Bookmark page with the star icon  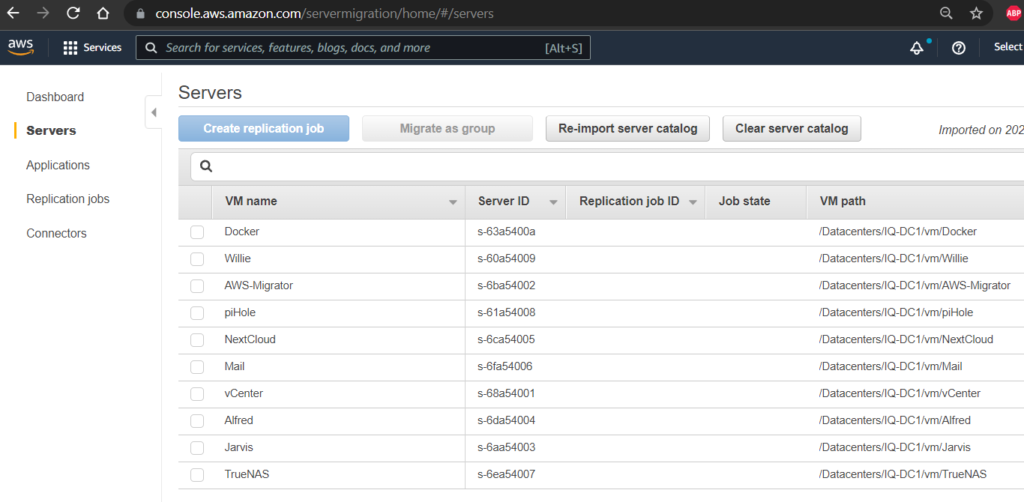point(976,13)
